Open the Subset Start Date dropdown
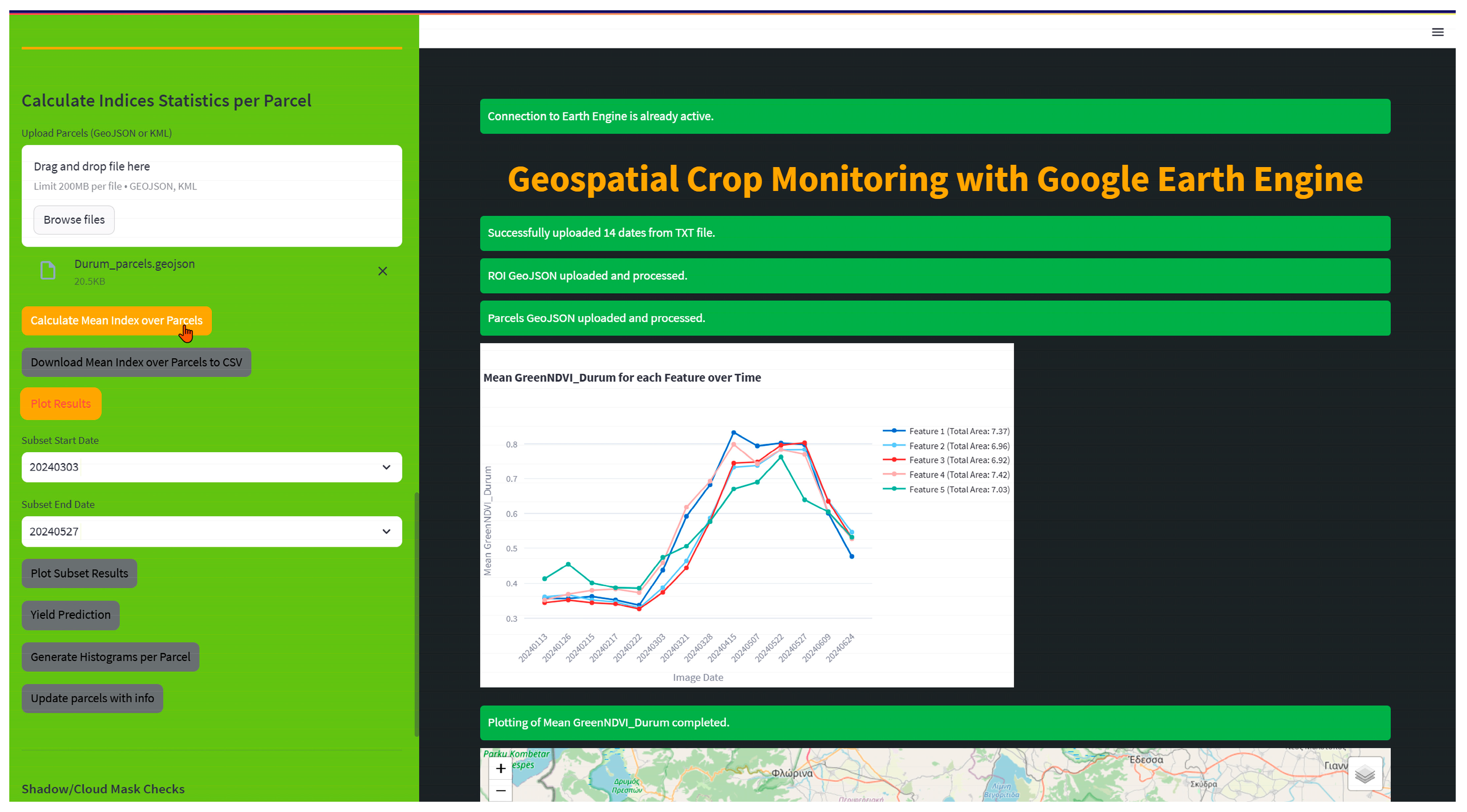 pos(212,467)
